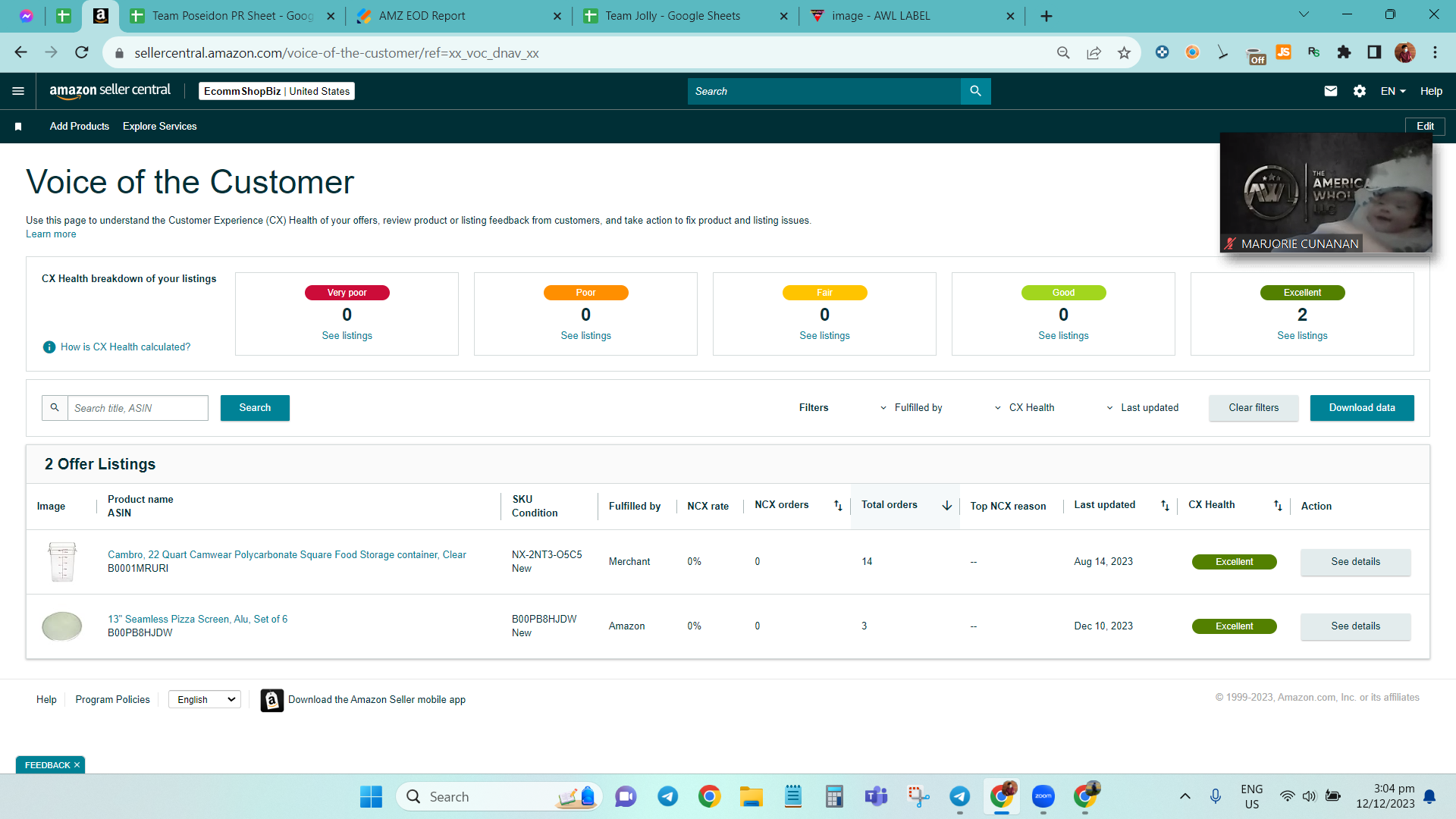
Task: Sort Total orders descending arrow
Action: (x=947, y=506)
